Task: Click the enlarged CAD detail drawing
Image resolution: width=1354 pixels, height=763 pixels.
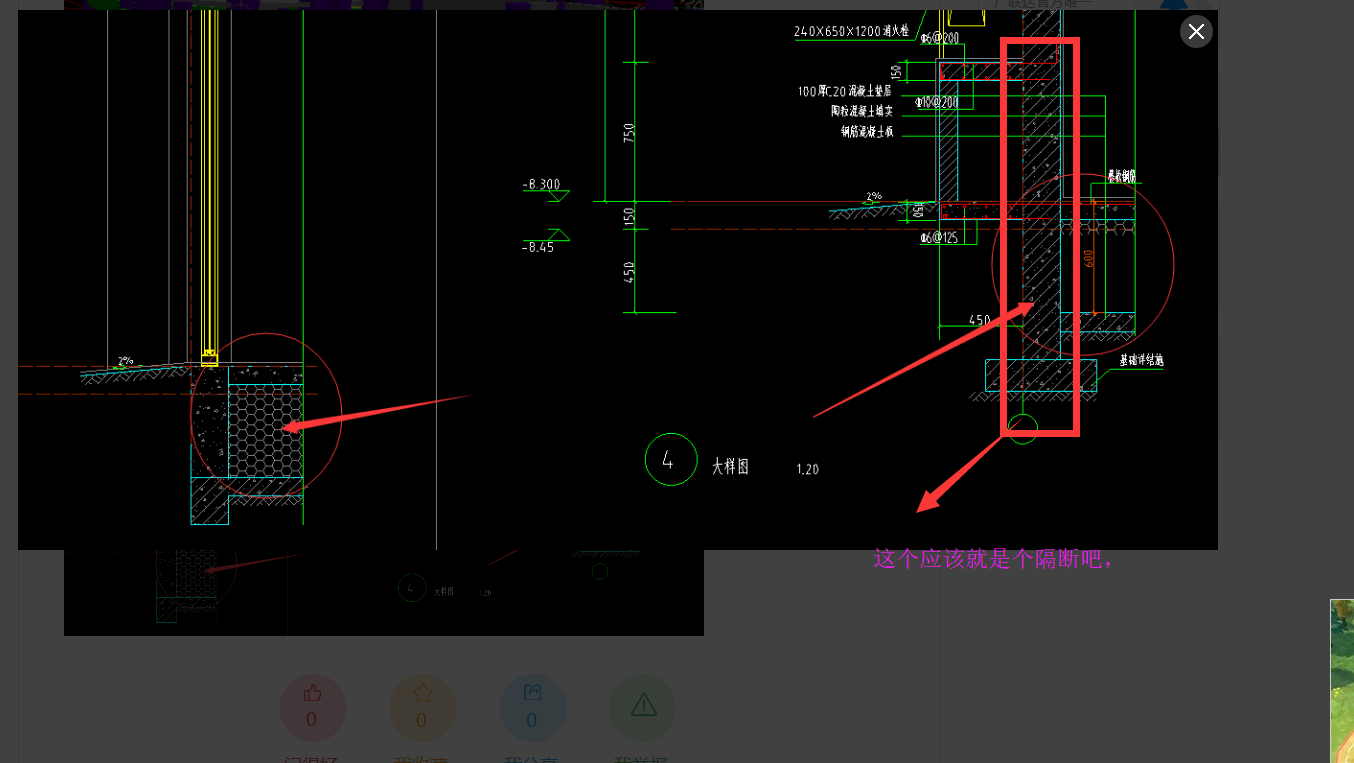Action: coord(618,280)
